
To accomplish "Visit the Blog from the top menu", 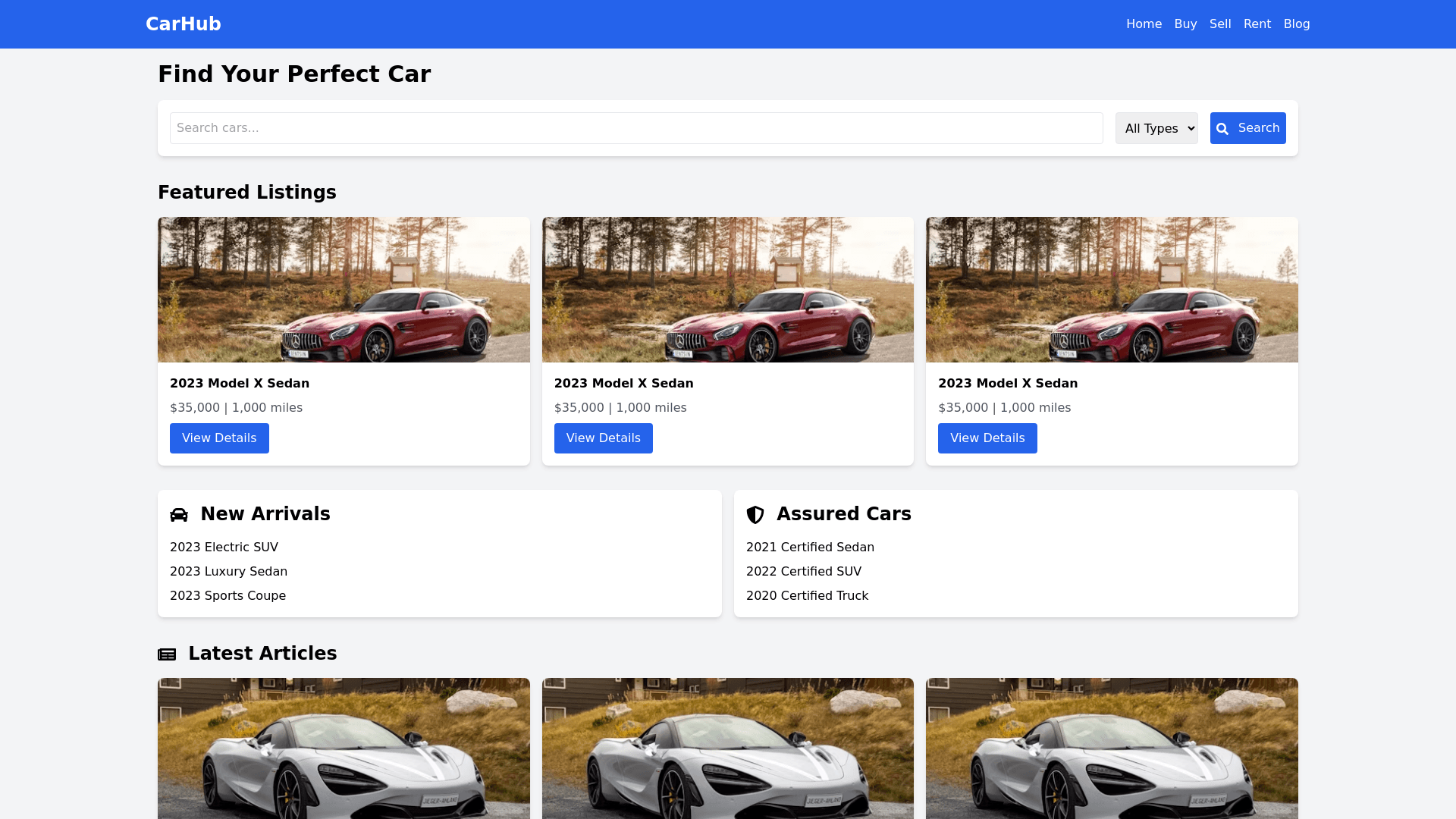I will coord(1296,24).
